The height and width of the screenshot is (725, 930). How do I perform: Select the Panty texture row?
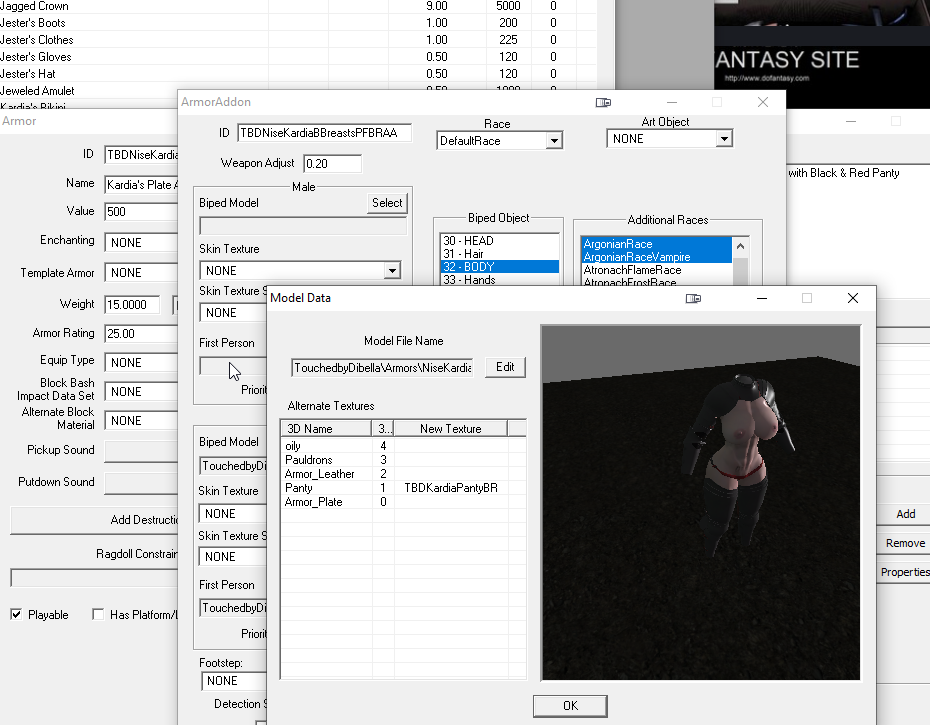(x=403, y=488)
